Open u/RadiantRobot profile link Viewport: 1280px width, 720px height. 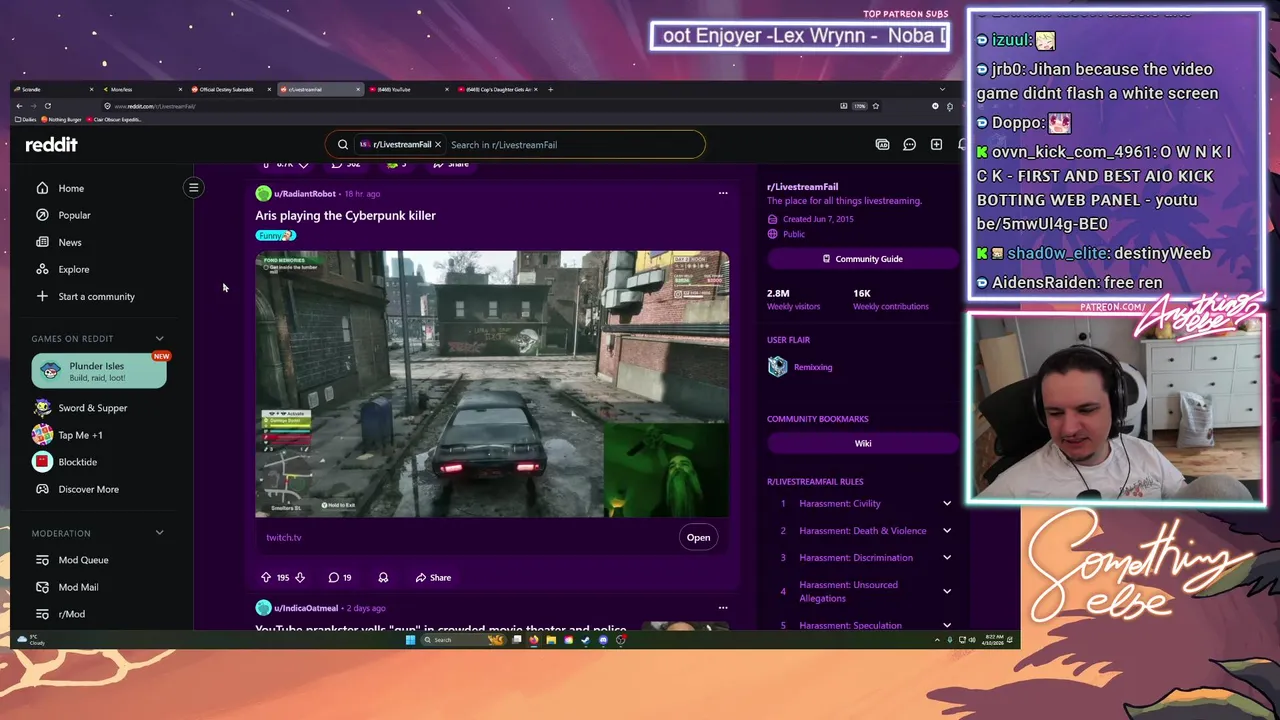point(305,194)
